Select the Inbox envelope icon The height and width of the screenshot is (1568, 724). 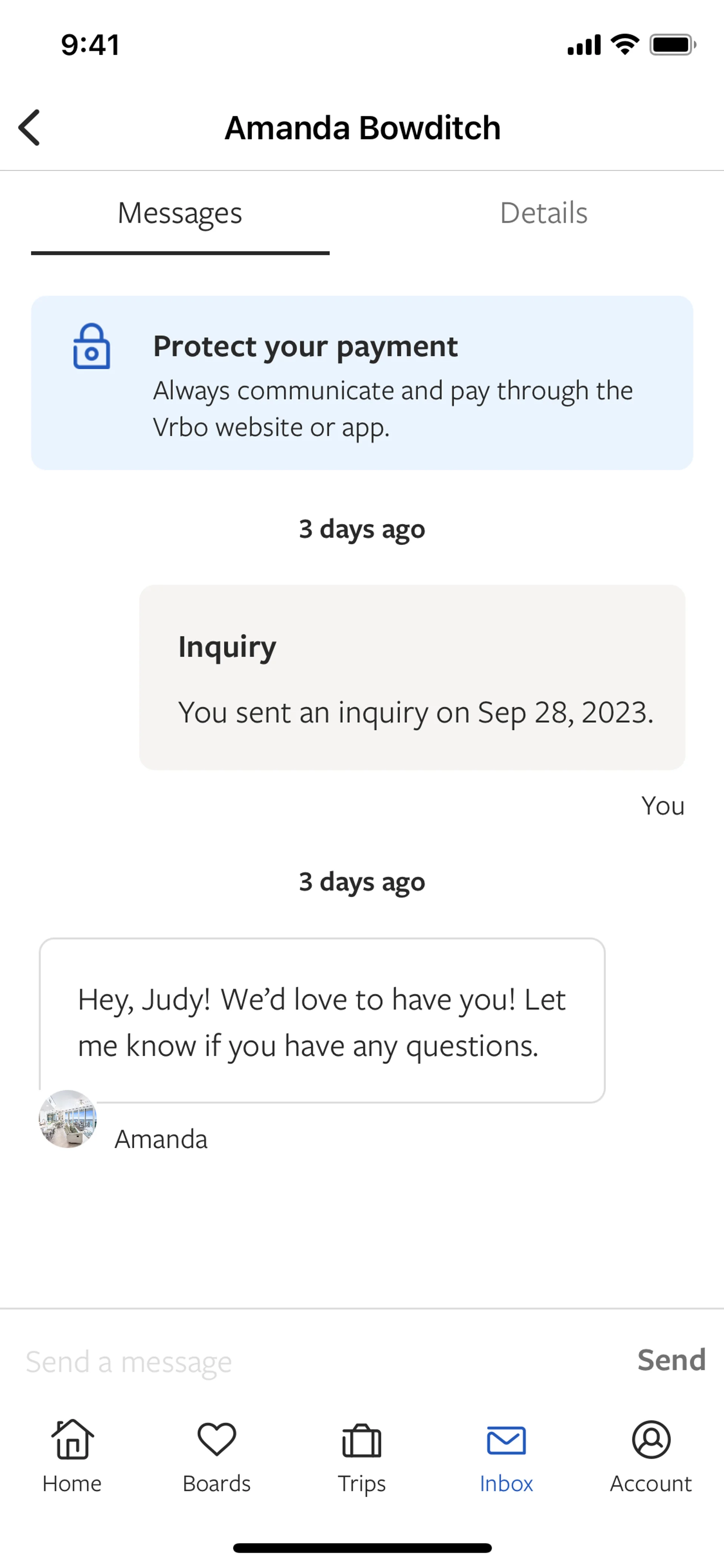click(x=506, y=1441)
